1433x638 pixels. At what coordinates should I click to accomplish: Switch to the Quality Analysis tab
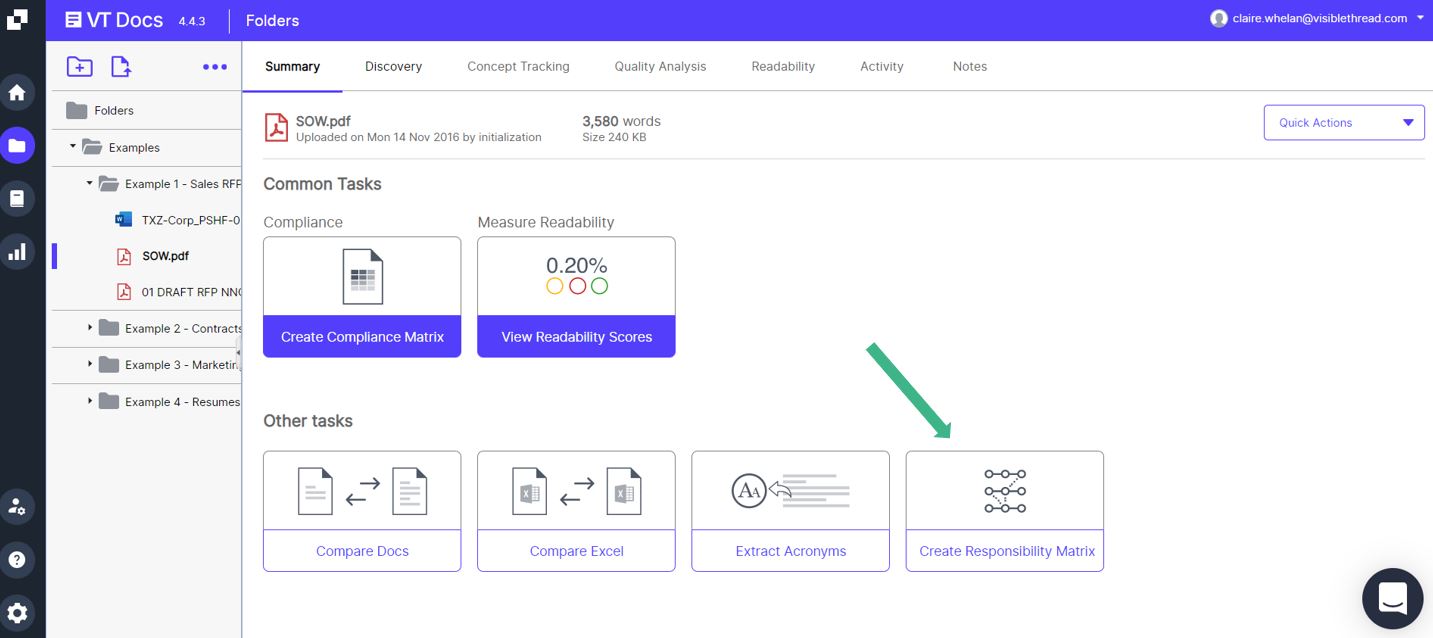pos(660,67)
